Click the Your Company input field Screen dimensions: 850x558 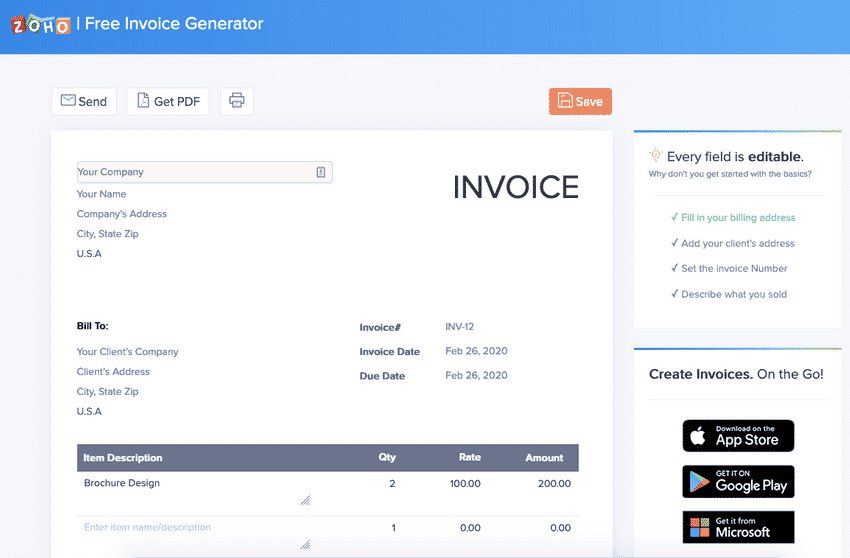tap(204, 172)
